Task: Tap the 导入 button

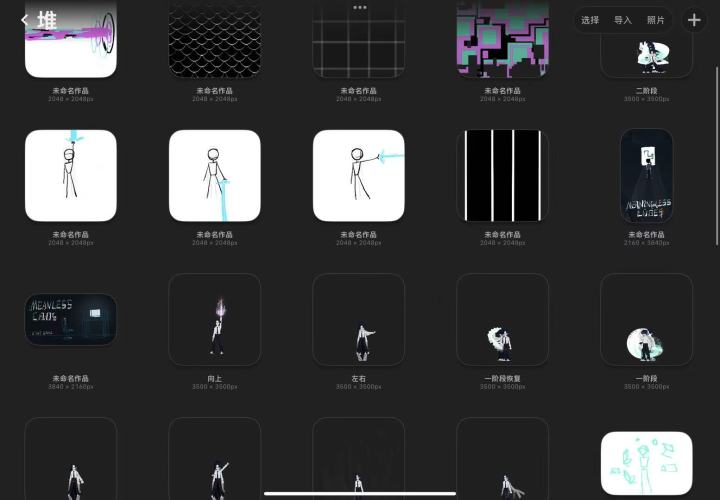Action: [x=623, y=20]
